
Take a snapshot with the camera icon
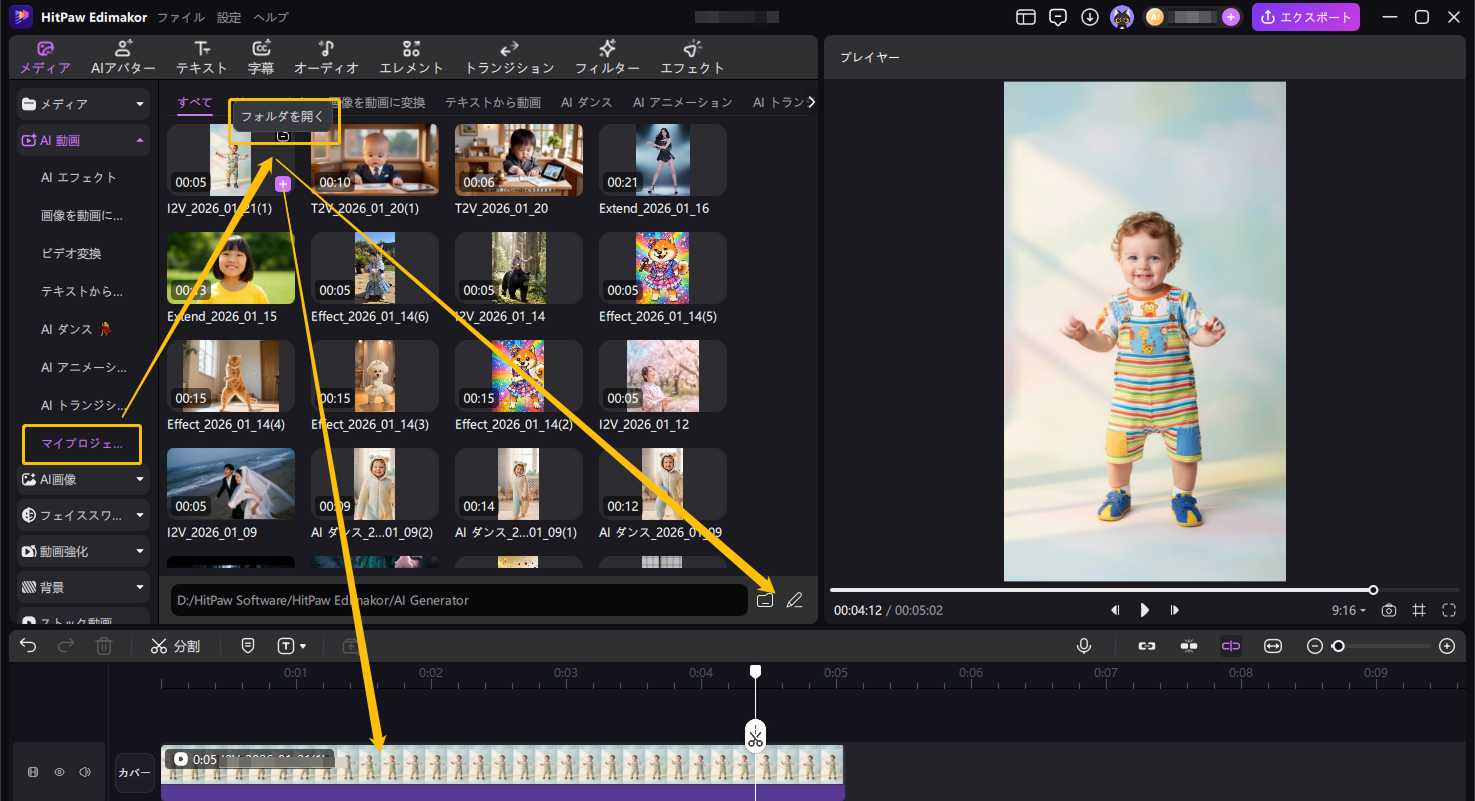tap(1389, 610)
